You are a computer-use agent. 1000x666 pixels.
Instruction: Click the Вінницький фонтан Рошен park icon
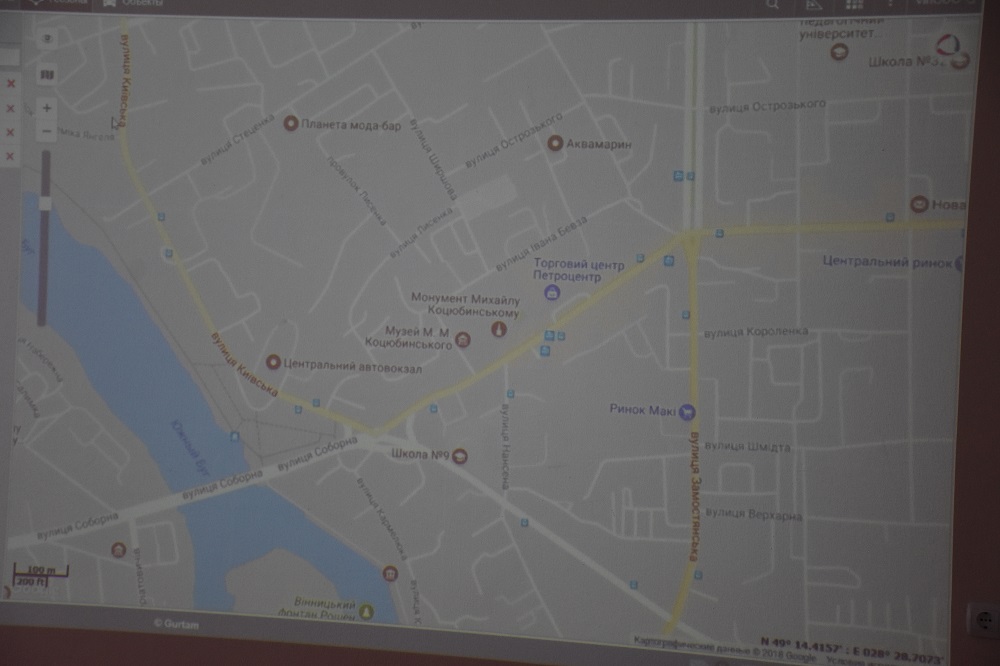click(x=366, y=612)
